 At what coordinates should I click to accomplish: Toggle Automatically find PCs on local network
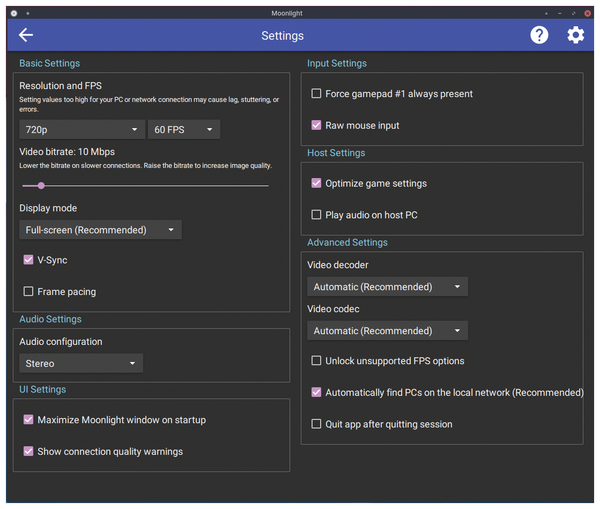(316, 392)
